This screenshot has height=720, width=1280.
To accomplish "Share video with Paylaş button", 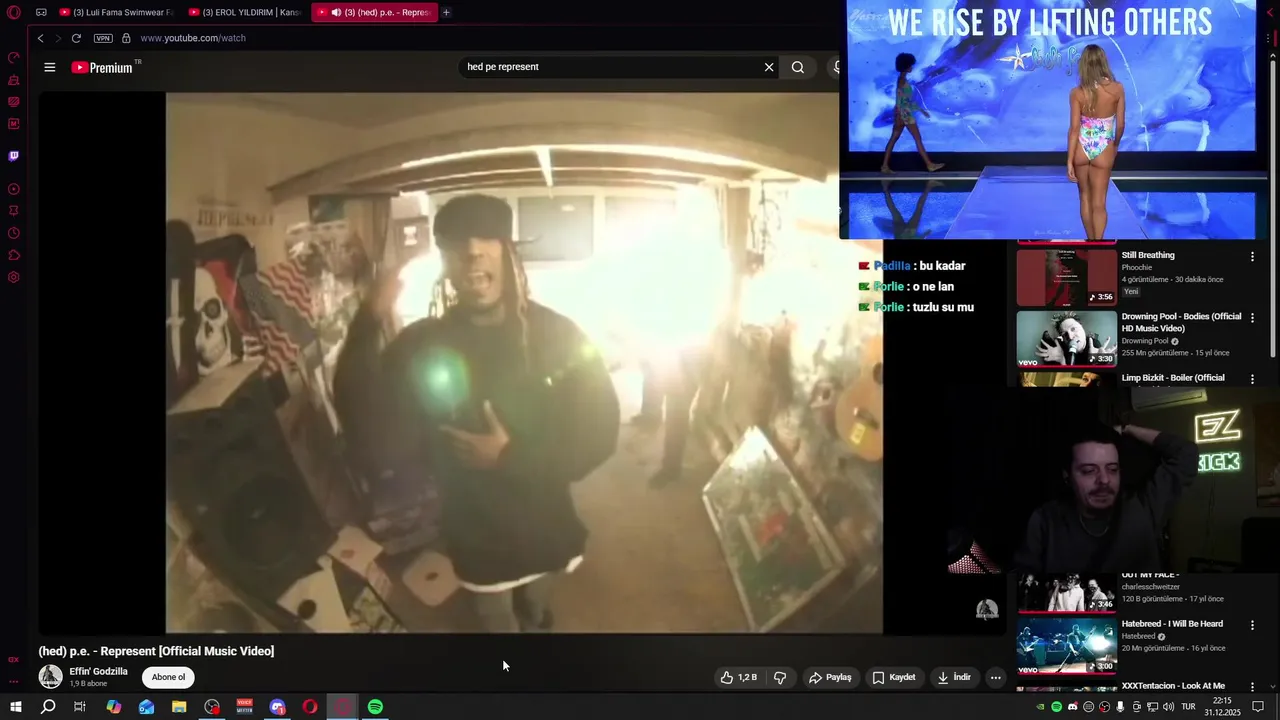I will [830, 677].
